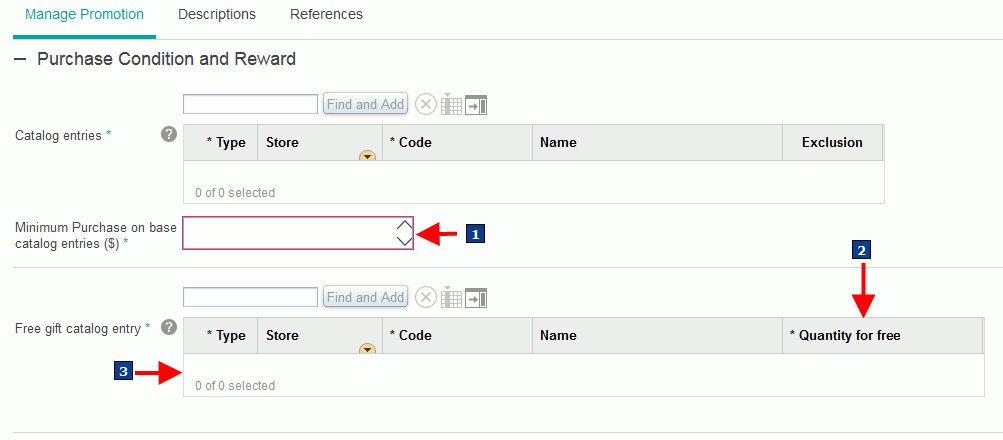Increase Minimum Purchase value with up arrow
Image resolution: width=1003 pixels, height=440 pixels.
[x=403, y=226]
